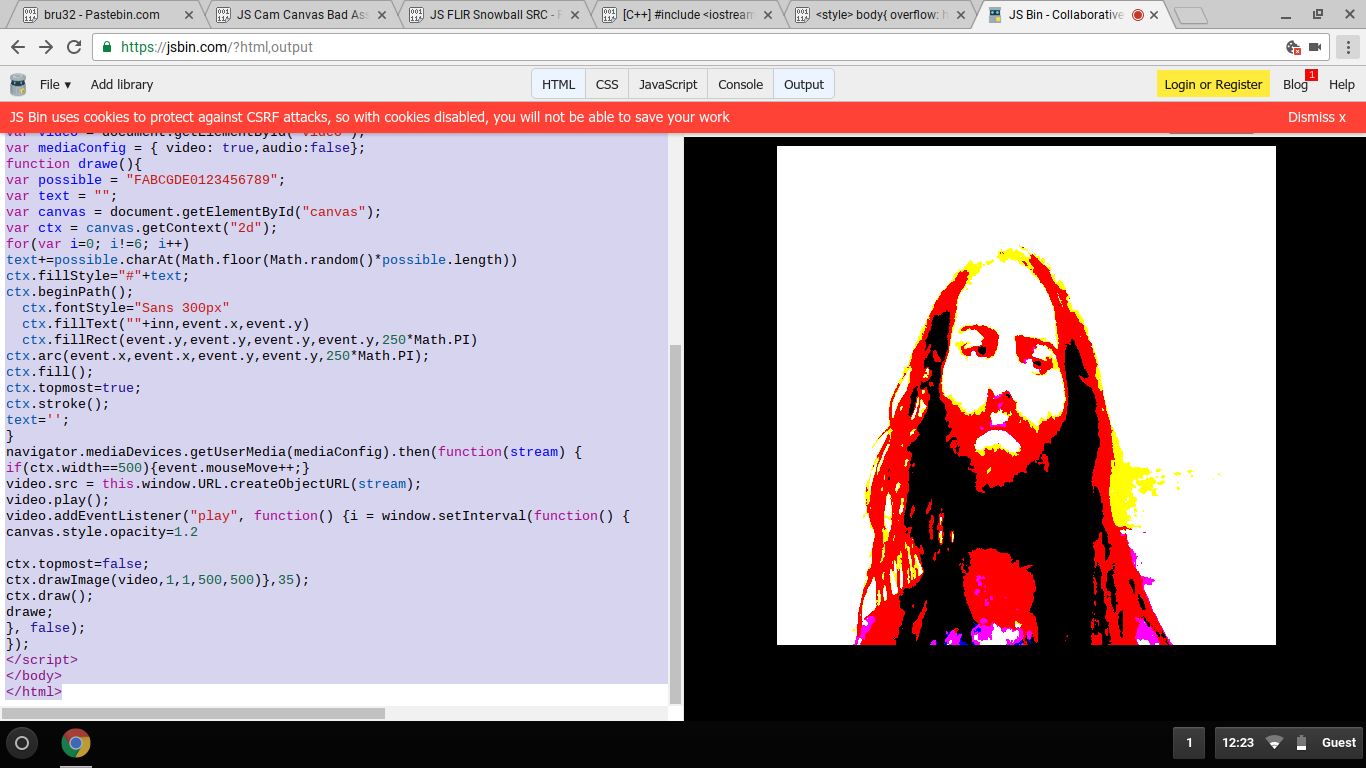1366x768 pixels.
Task: Click the code line 'function drawe(){'
Action: pos(74,164)
